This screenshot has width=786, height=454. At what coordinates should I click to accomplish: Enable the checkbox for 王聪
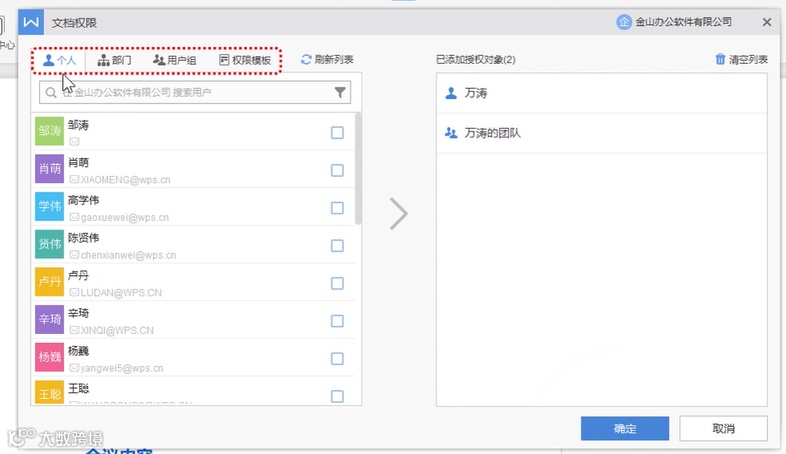[337, 396]
